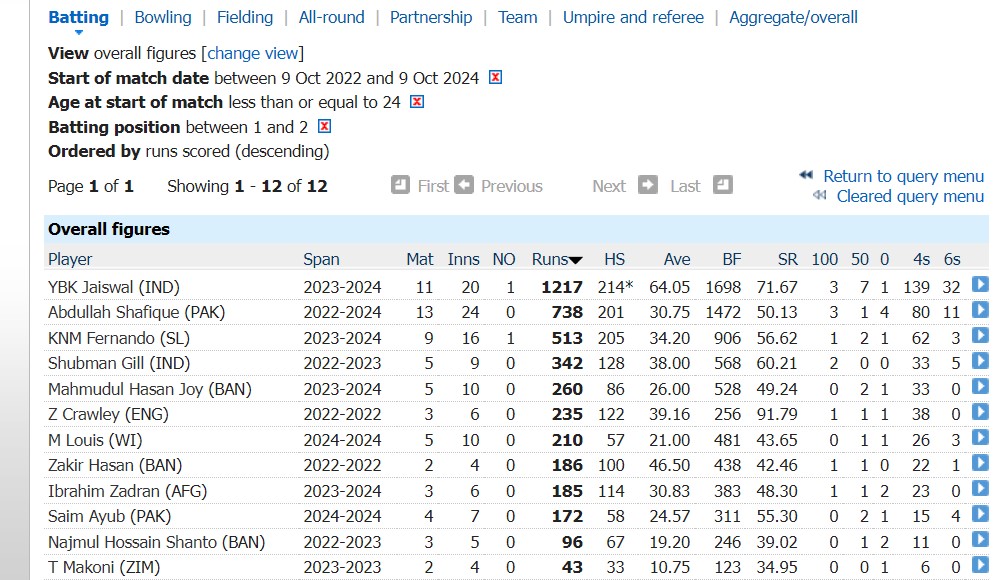The width and height of the screenshot is (994, 580).
Task: Remove the match date filter
Action: tap(495, 77)
